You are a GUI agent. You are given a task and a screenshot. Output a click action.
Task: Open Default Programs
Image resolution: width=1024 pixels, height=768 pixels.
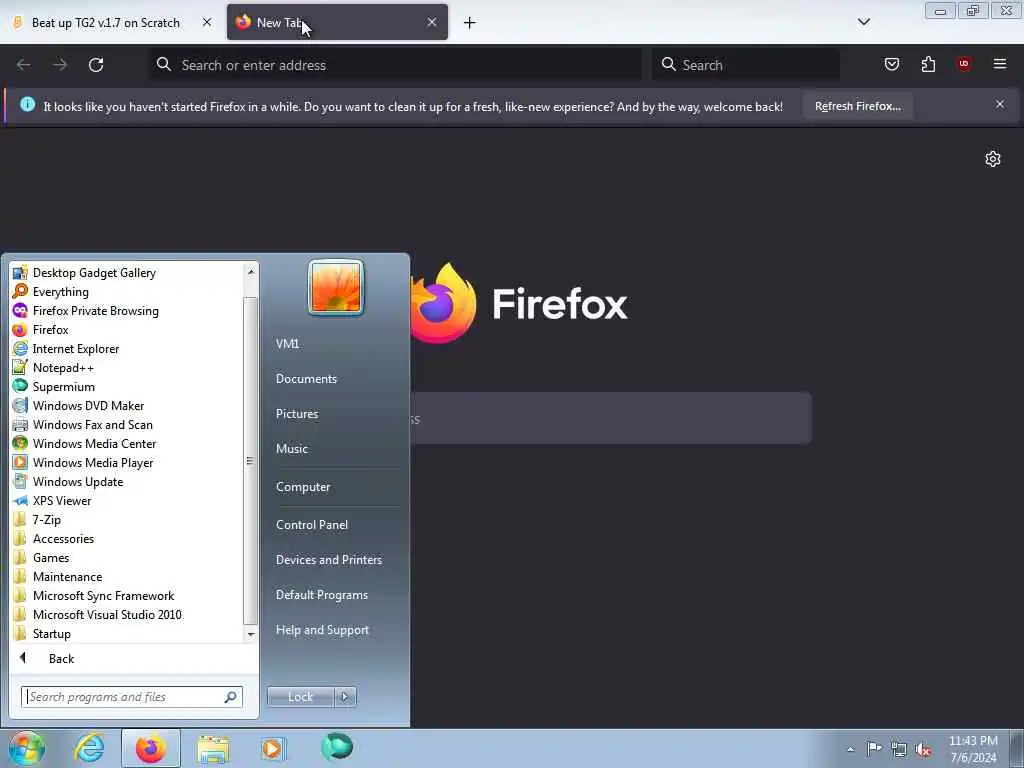pyautogui.click(x=322, y=595)
